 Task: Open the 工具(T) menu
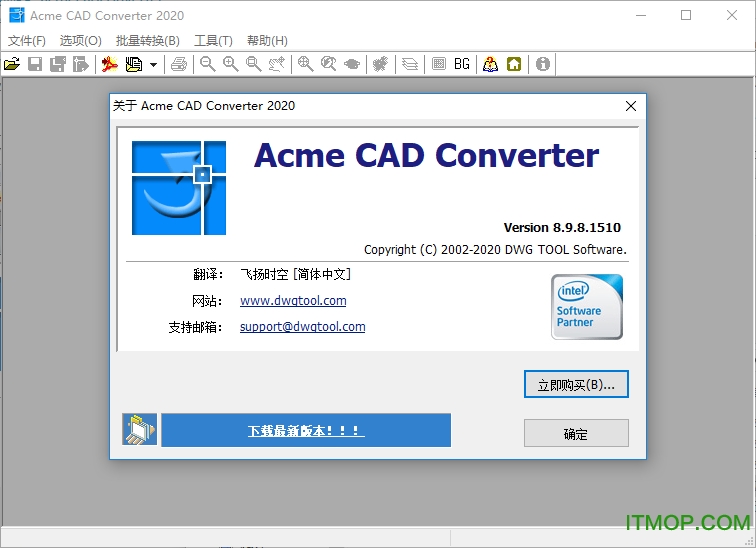pyautogui.click(x=213, y=41)
